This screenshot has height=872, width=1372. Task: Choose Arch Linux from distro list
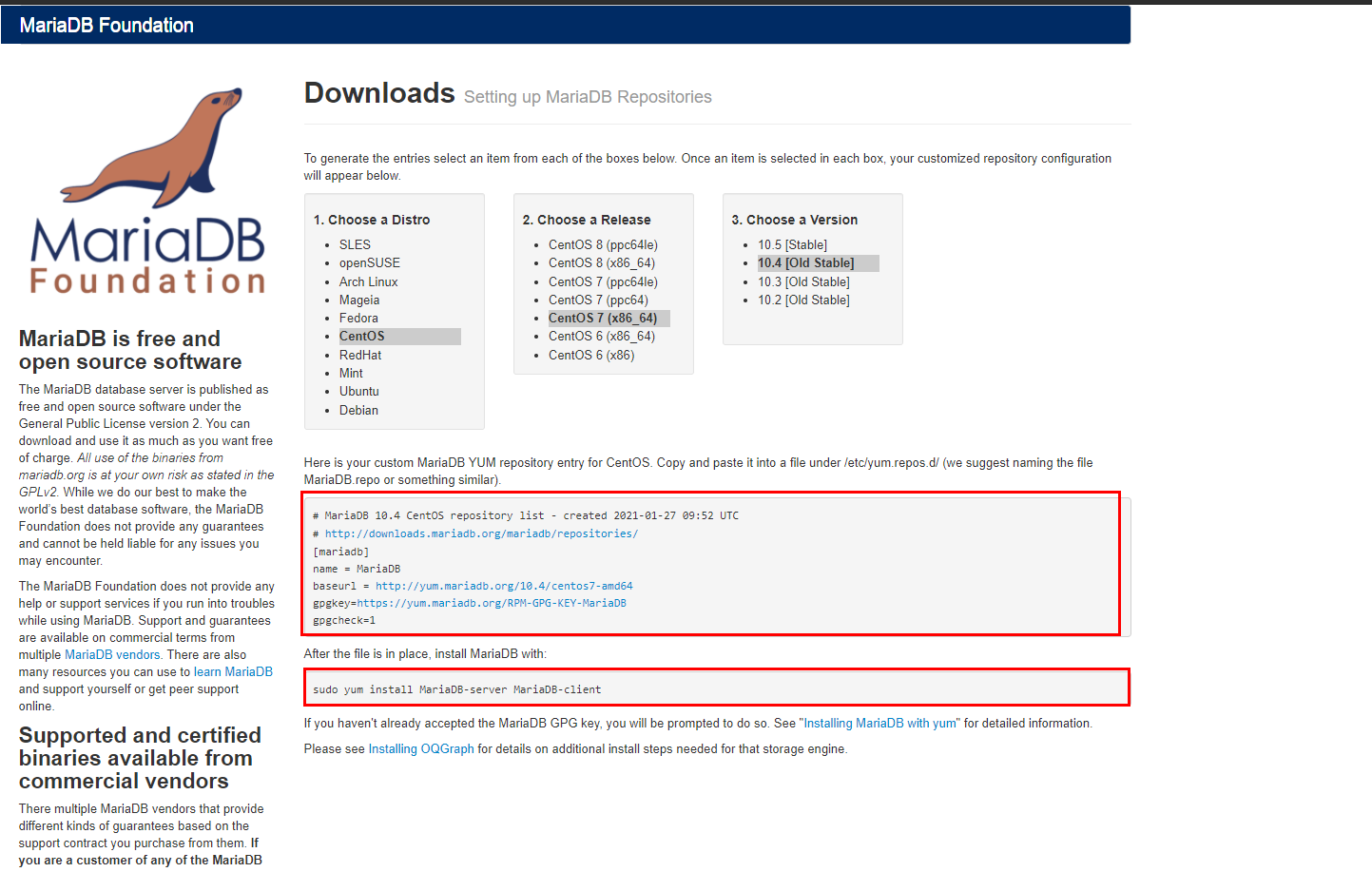(x=369, y=281)
